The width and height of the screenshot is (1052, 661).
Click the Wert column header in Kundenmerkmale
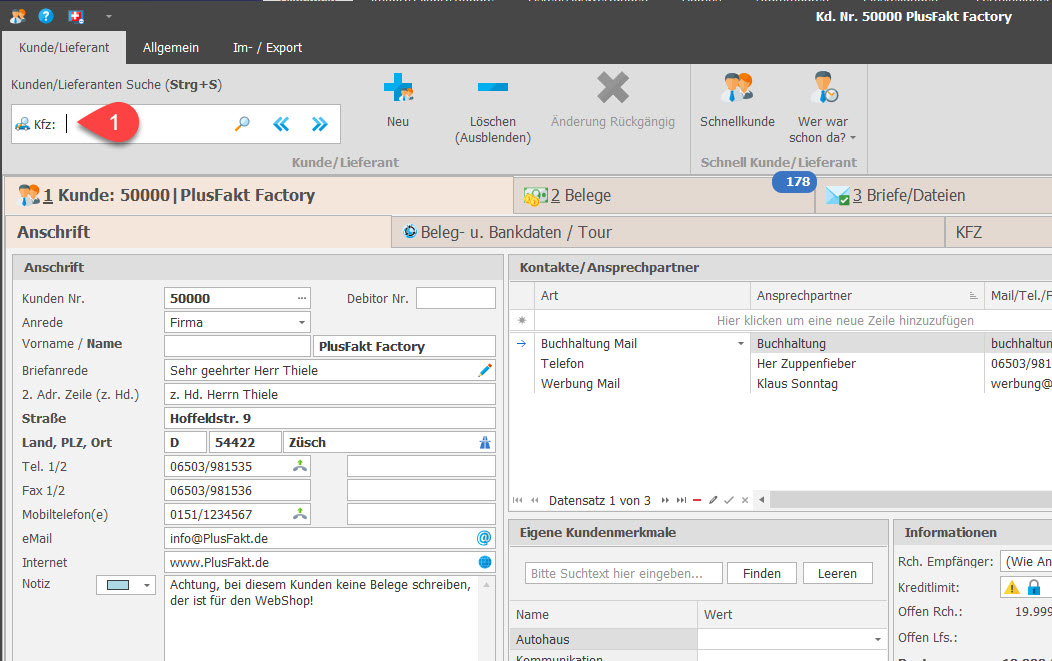(x=793, y=615)
